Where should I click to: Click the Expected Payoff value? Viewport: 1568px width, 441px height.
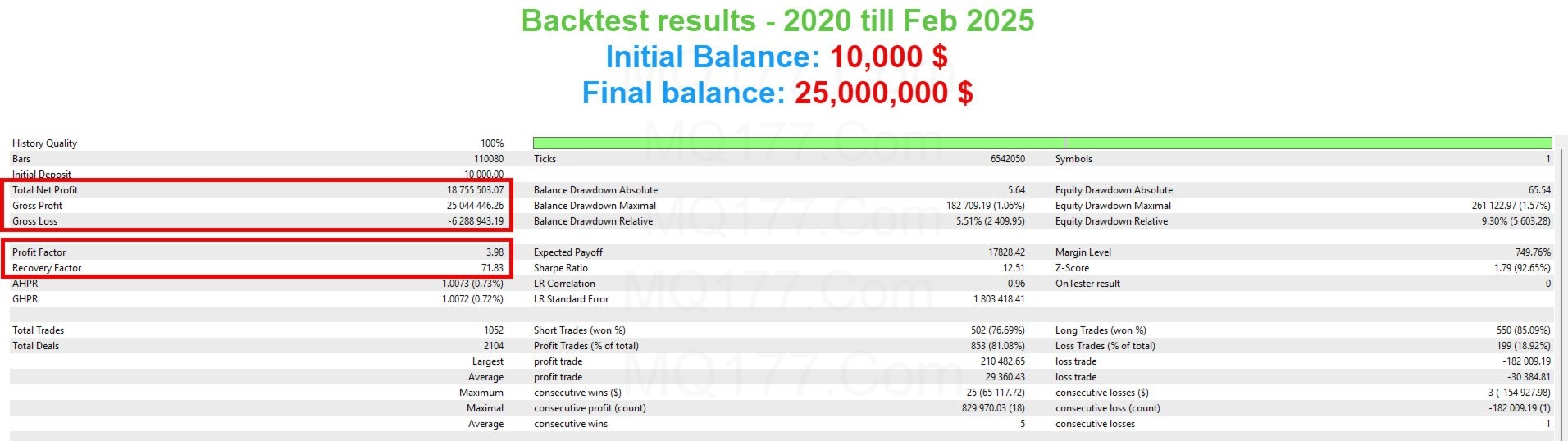coord(1006,252)
